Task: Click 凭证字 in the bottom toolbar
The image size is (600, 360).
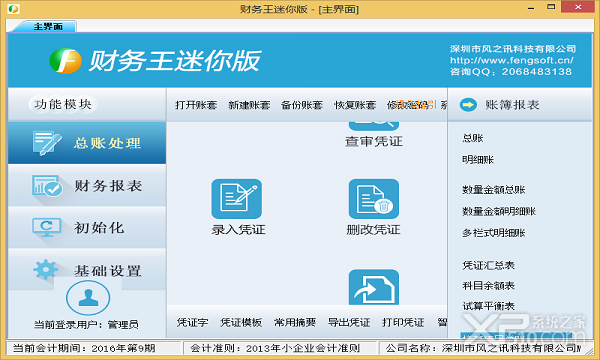Action: [x=192, y=323]
